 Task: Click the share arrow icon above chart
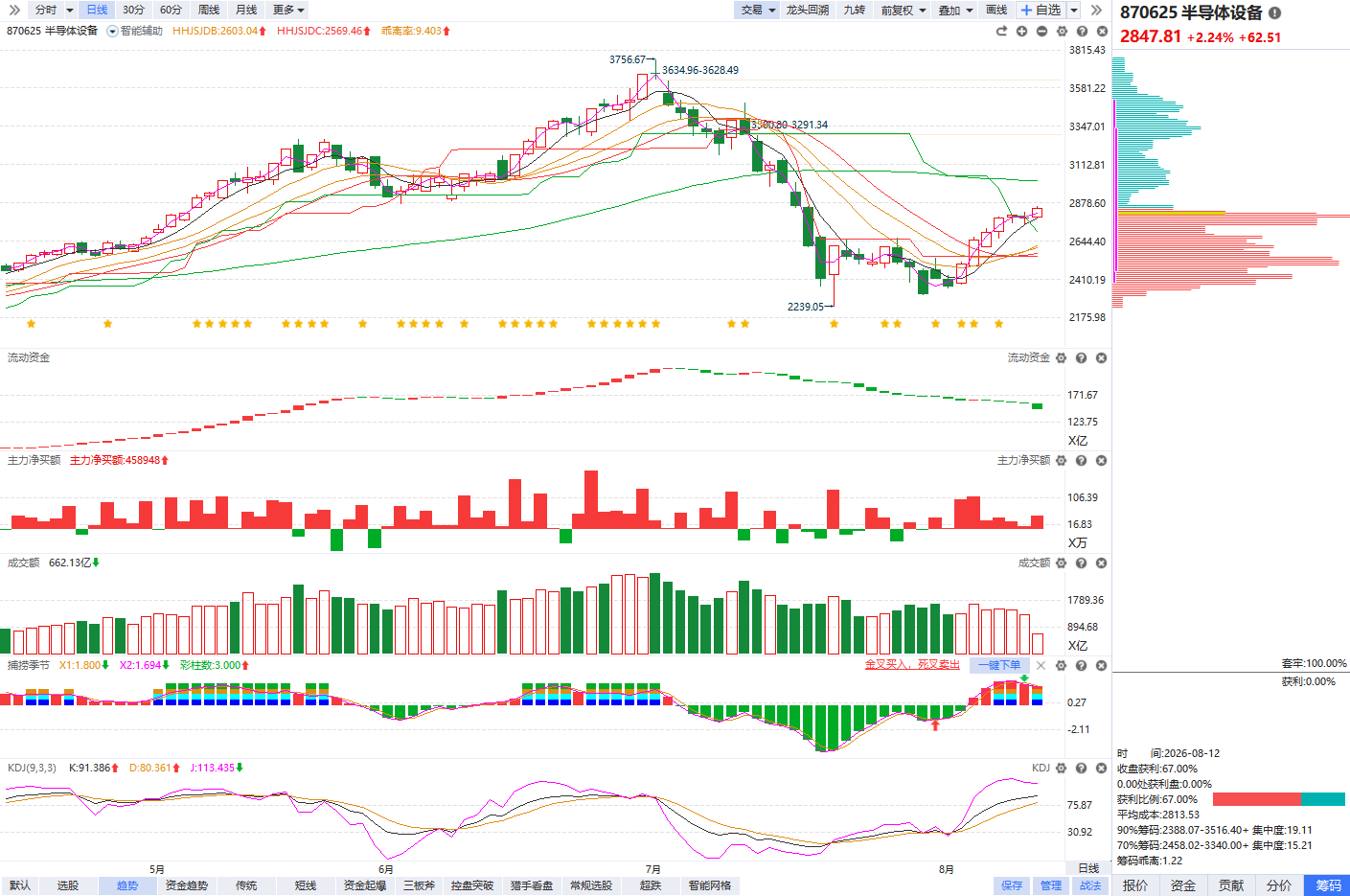pyautogui.click(x=1001, y=32)
